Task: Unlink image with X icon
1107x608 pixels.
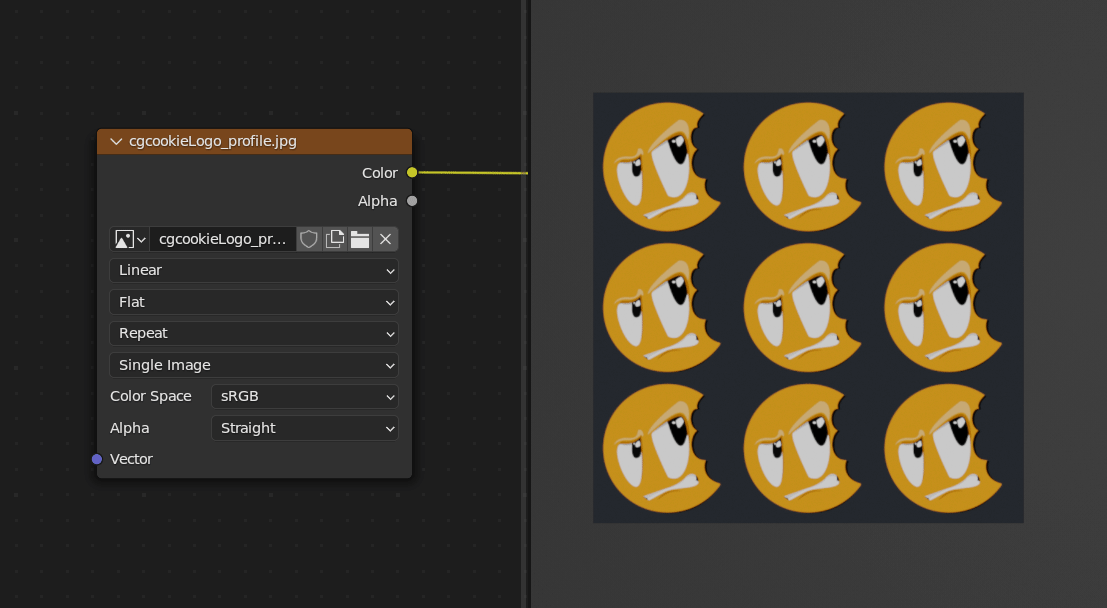Action: coord(385,239)
